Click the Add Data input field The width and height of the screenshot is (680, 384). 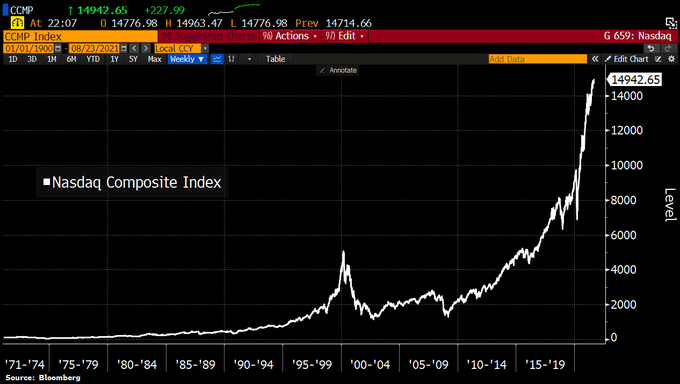pos(538,59)
